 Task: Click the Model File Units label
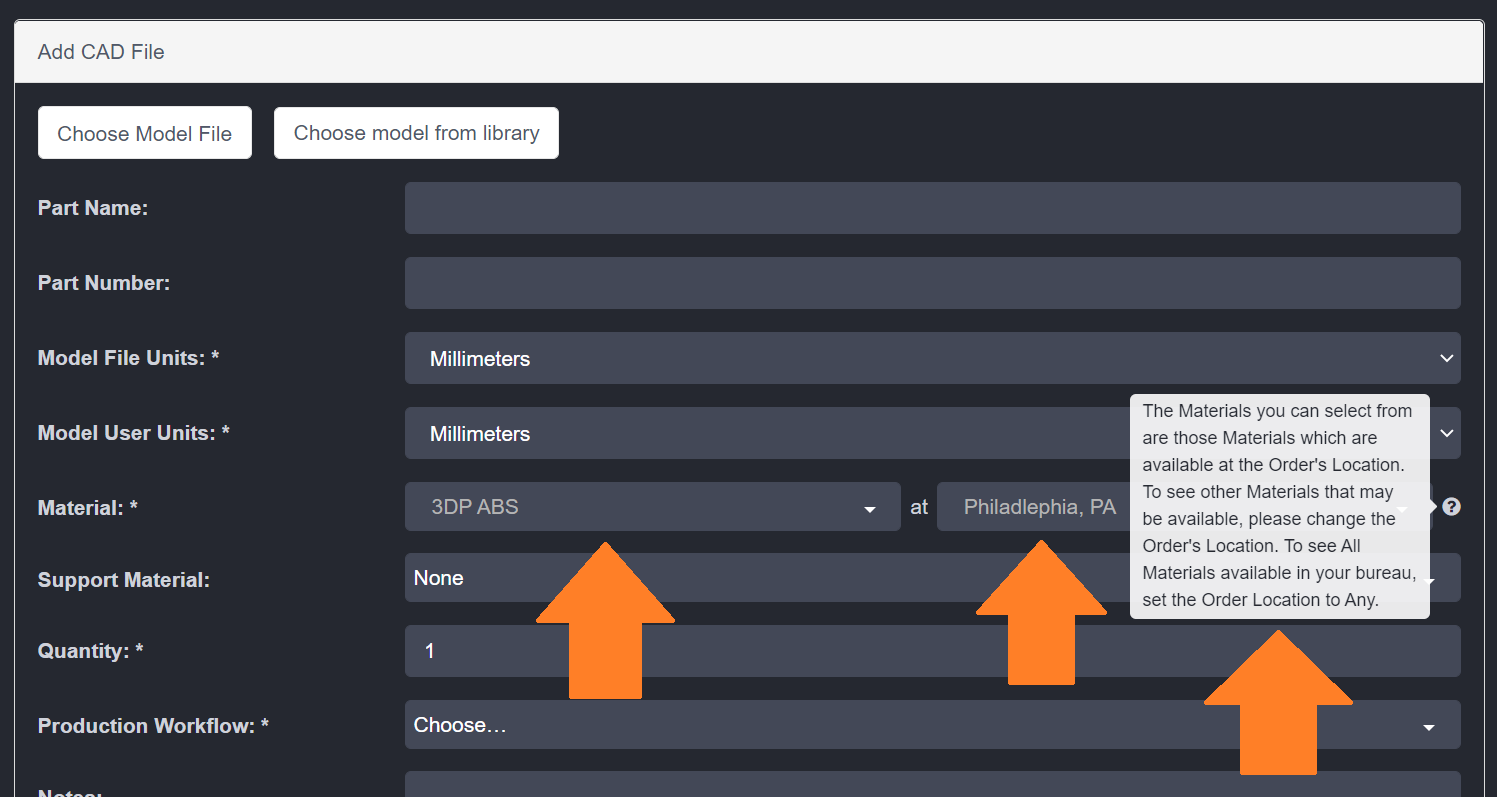point(128,358)
